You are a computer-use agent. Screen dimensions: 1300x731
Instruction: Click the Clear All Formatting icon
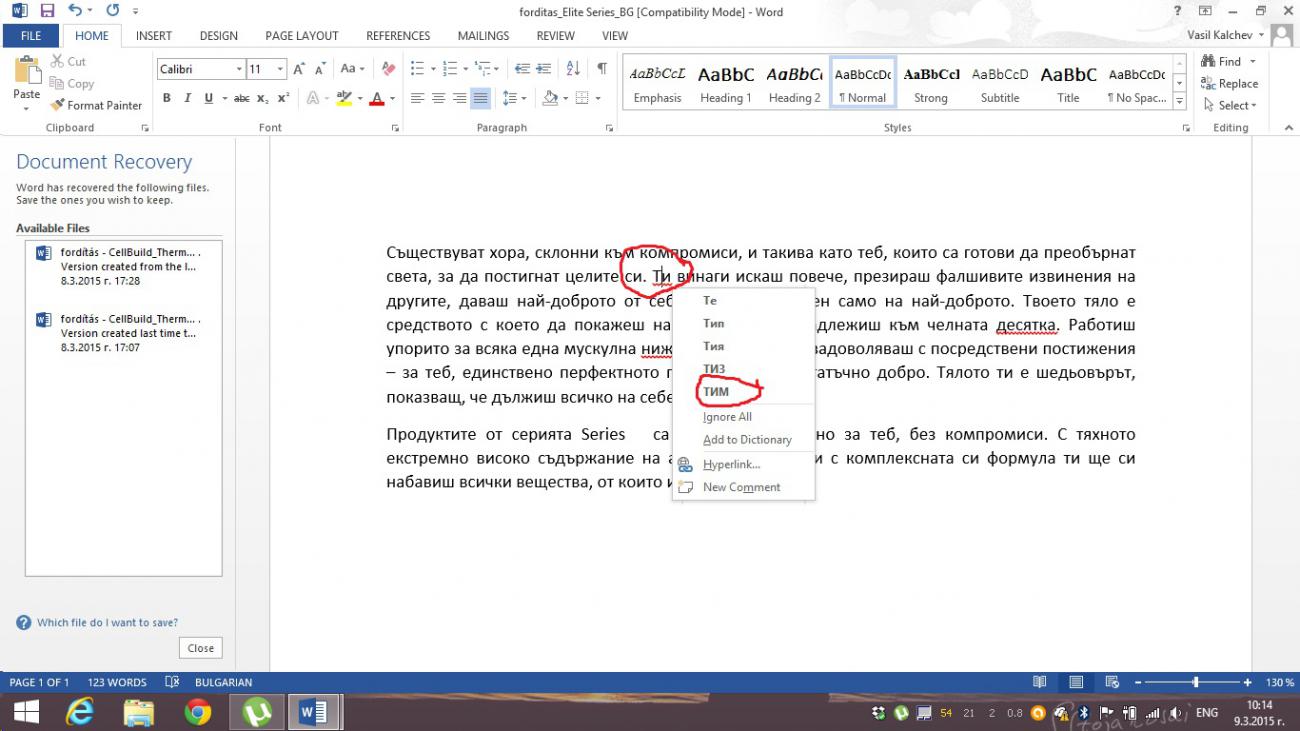pos(389,68)
